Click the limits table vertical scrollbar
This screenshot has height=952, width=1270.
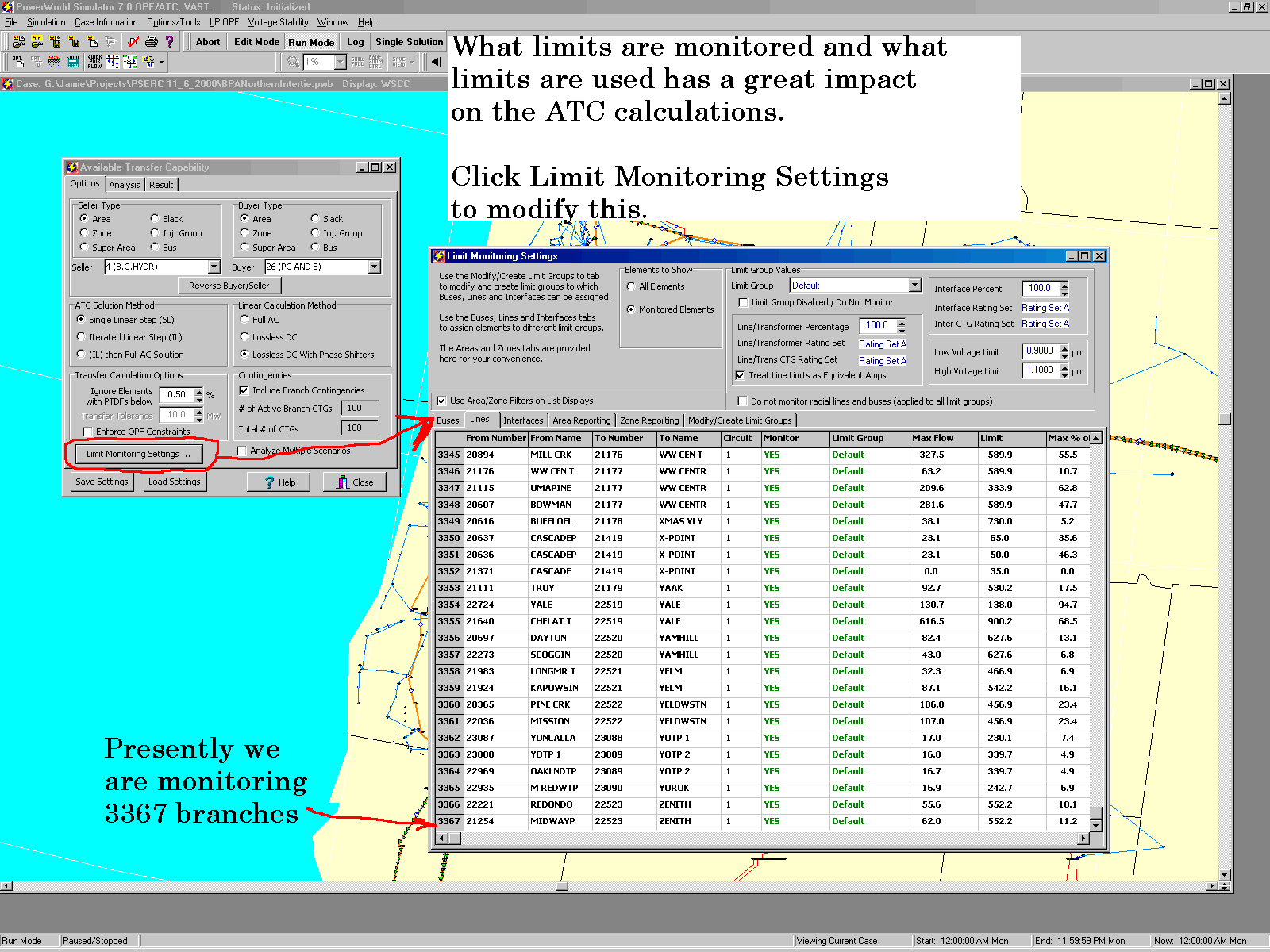click(1095, 631)
